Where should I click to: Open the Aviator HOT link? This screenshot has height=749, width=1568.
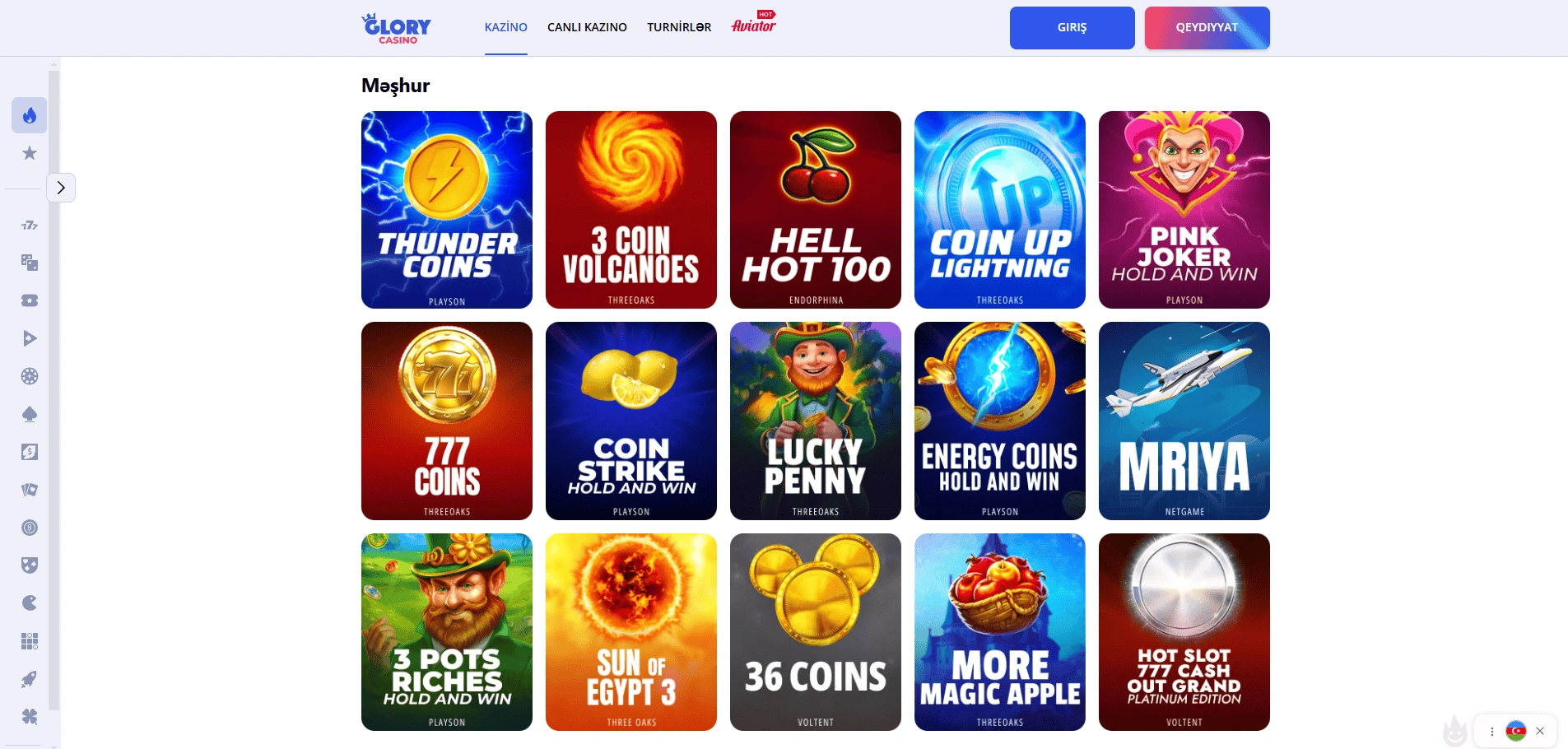[x=754, y=23]
